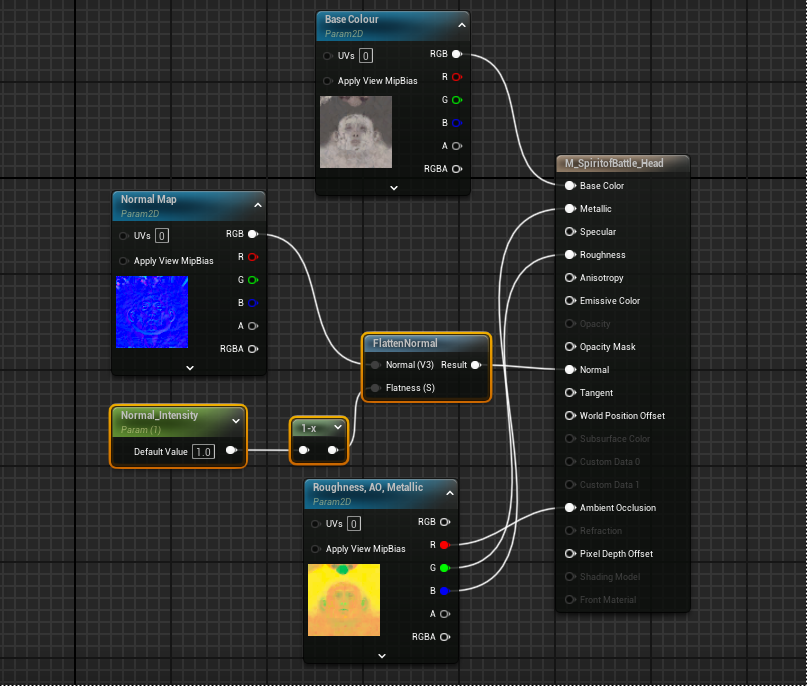Click RGB pin on Roughness, AO, Metallic node
807x686 pixels.
[445, 522]
